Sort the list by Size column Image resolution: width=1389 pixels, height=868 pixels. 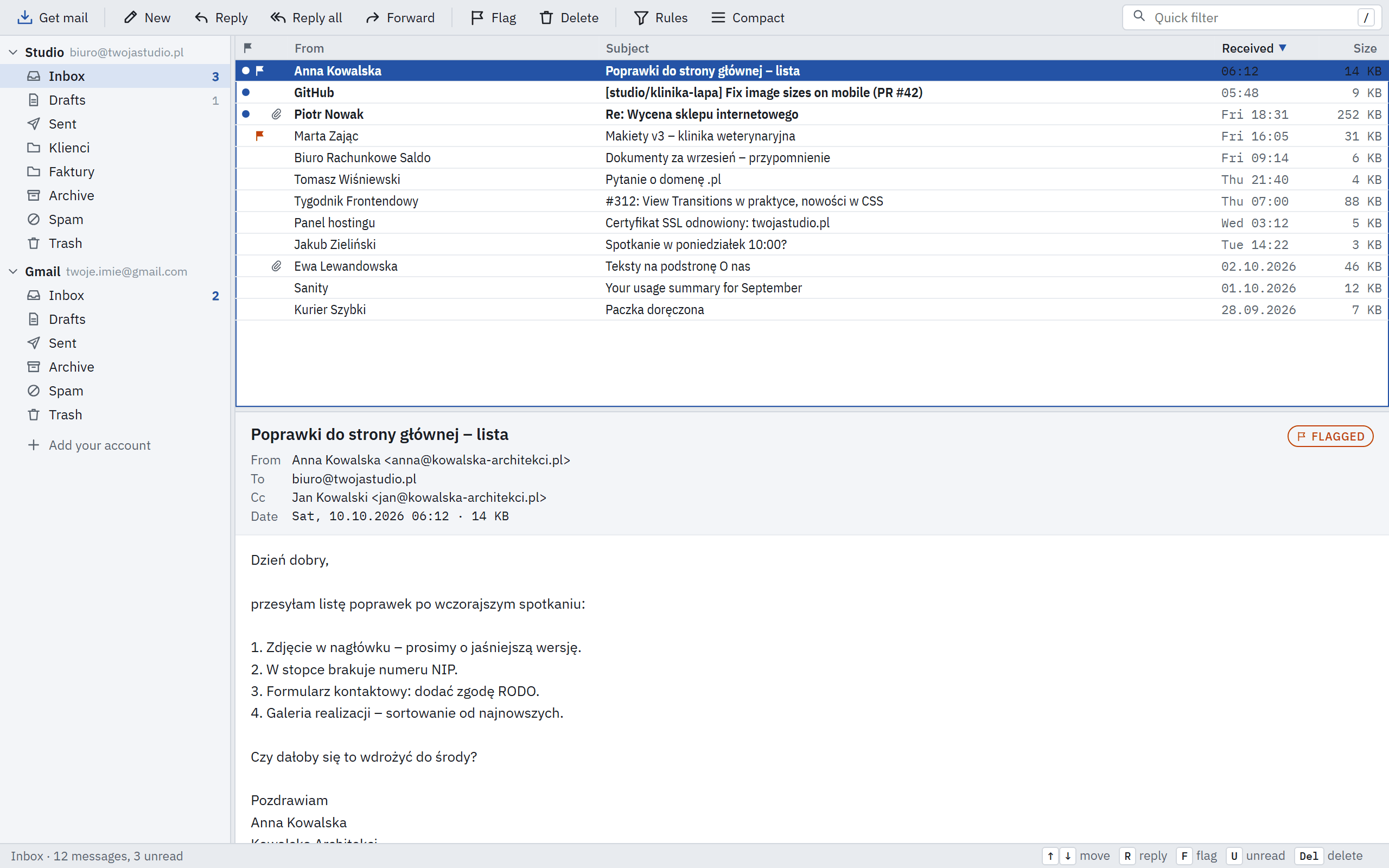point(1365,48)
